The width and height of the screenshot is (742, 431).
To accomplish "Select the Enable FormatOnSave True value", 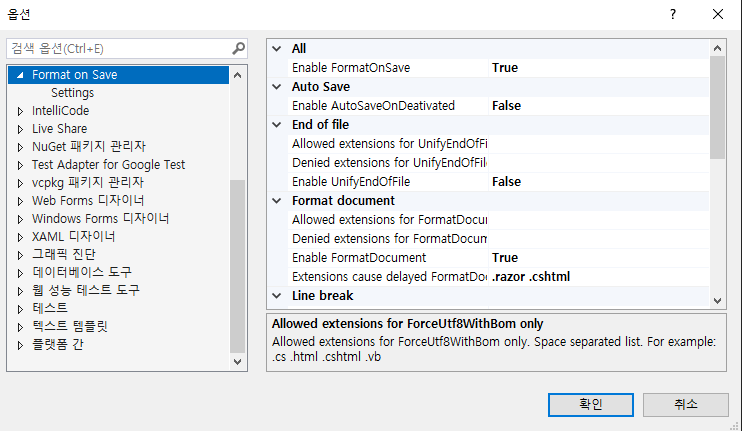I will (x=505, y=68).
